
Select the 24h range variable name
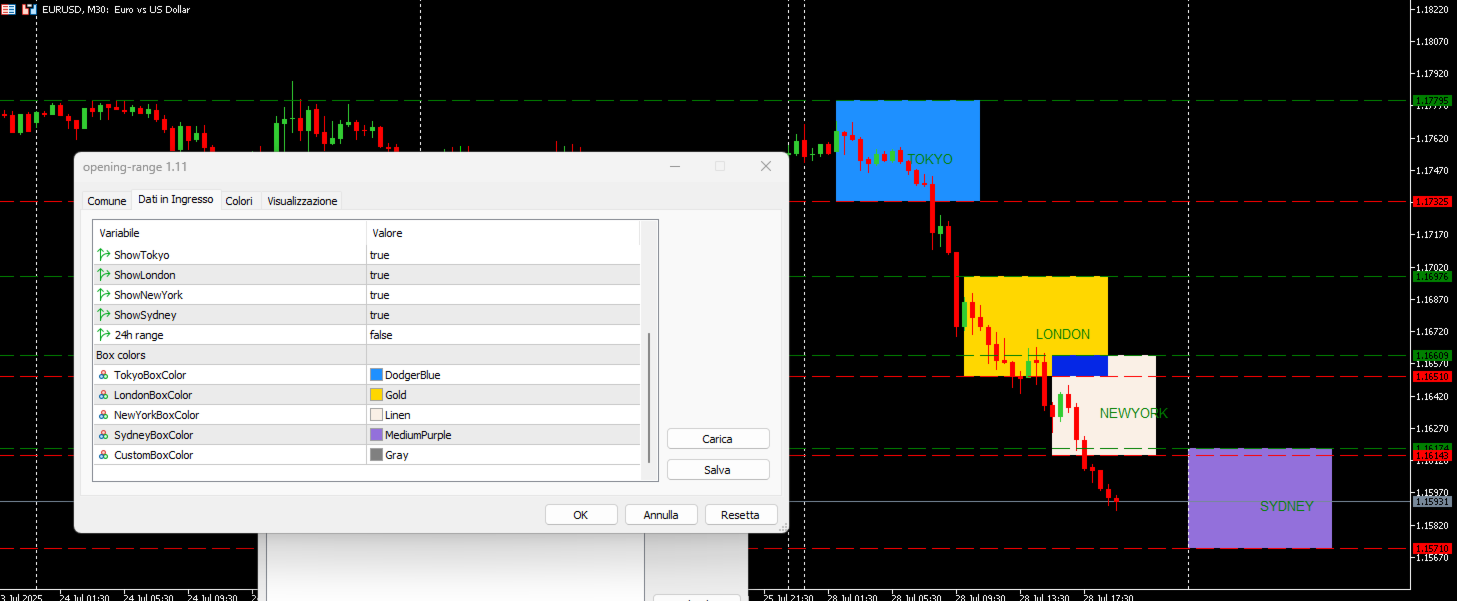(x=139, y=335)
